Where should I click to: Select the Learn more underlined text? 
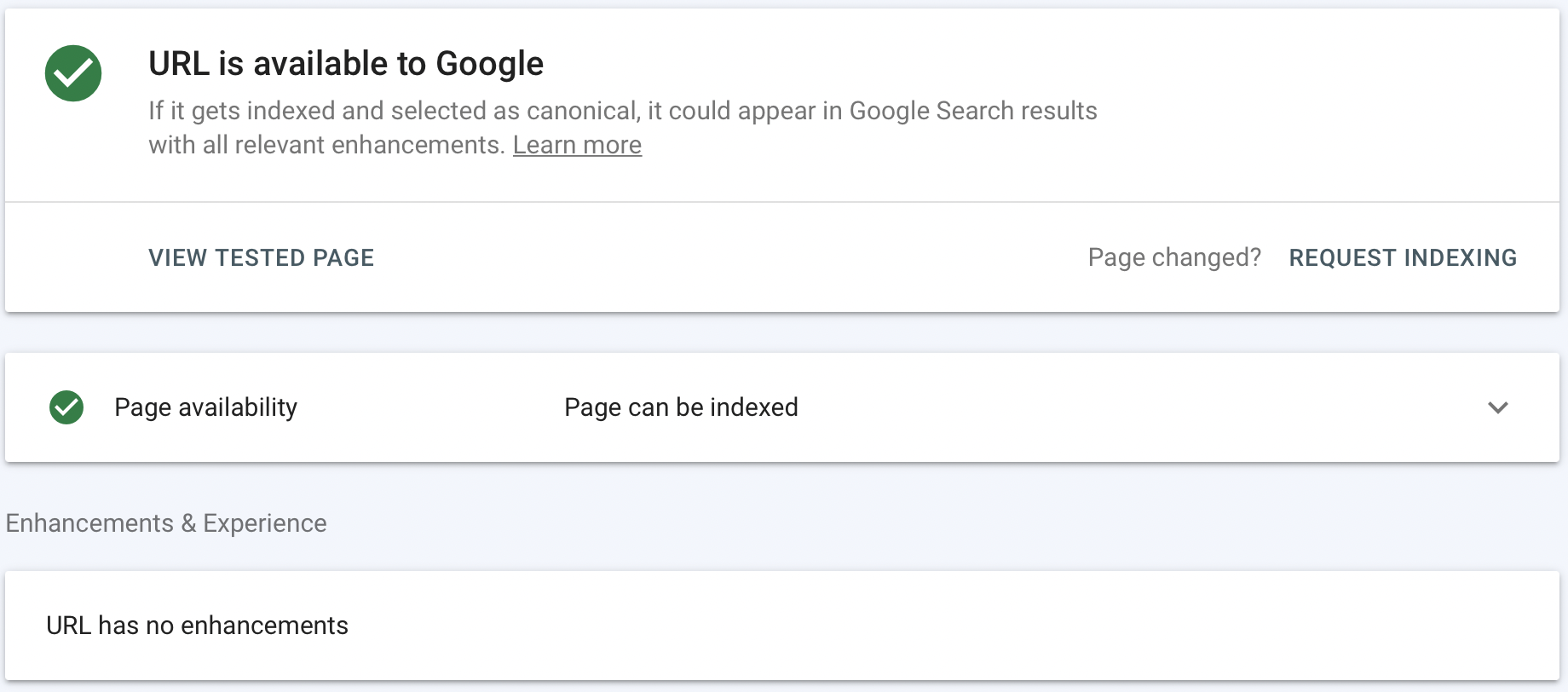(x=577, y=145)
